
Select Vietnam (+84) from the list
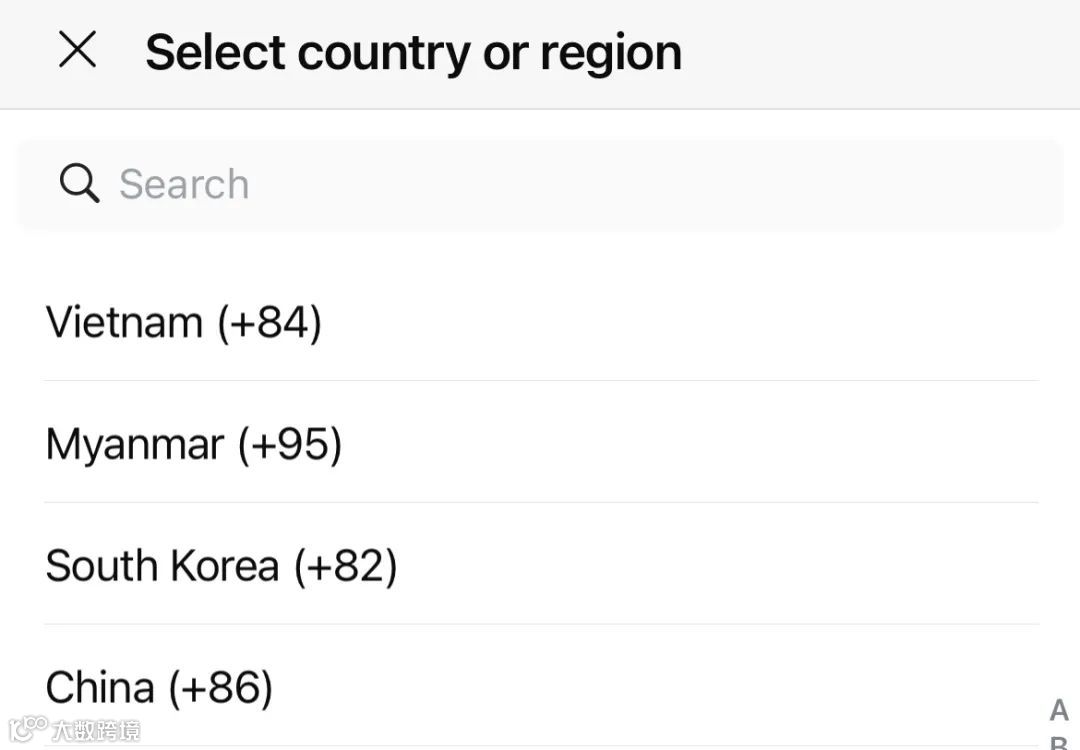(x=184, y=323)
